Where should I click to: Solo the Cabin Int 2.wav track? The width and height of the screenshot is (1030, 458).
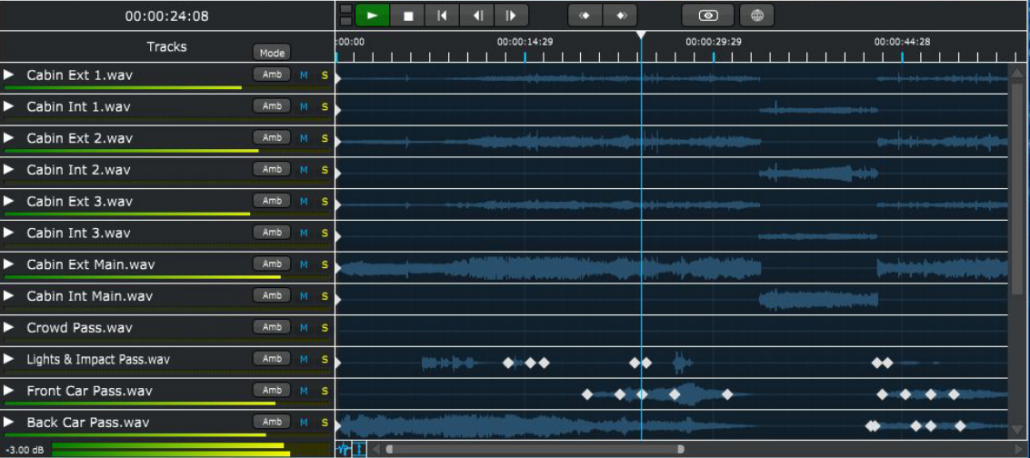[x=324, y=170]
